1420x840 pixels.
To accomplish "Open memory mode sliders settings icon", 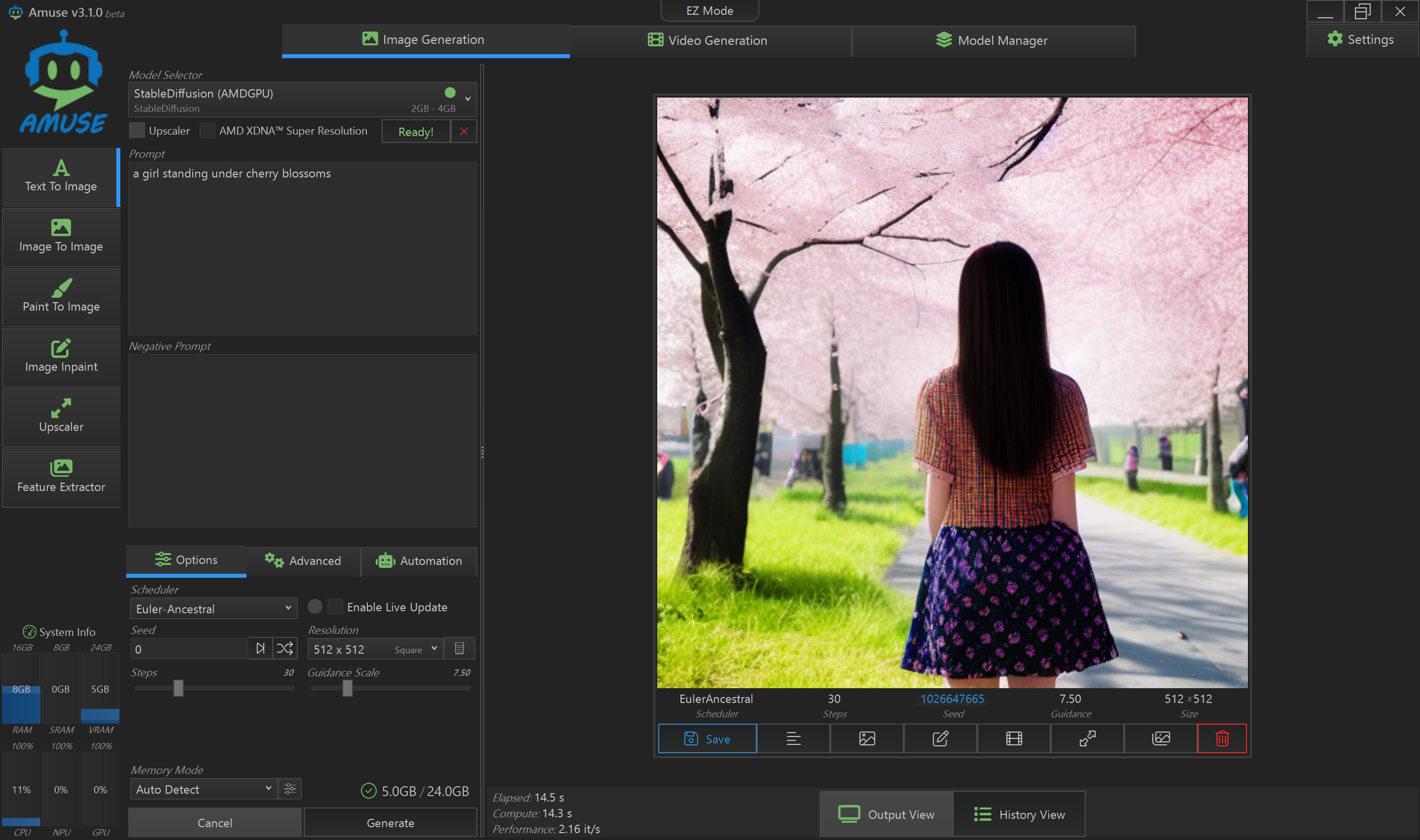I will click(290, 789).
